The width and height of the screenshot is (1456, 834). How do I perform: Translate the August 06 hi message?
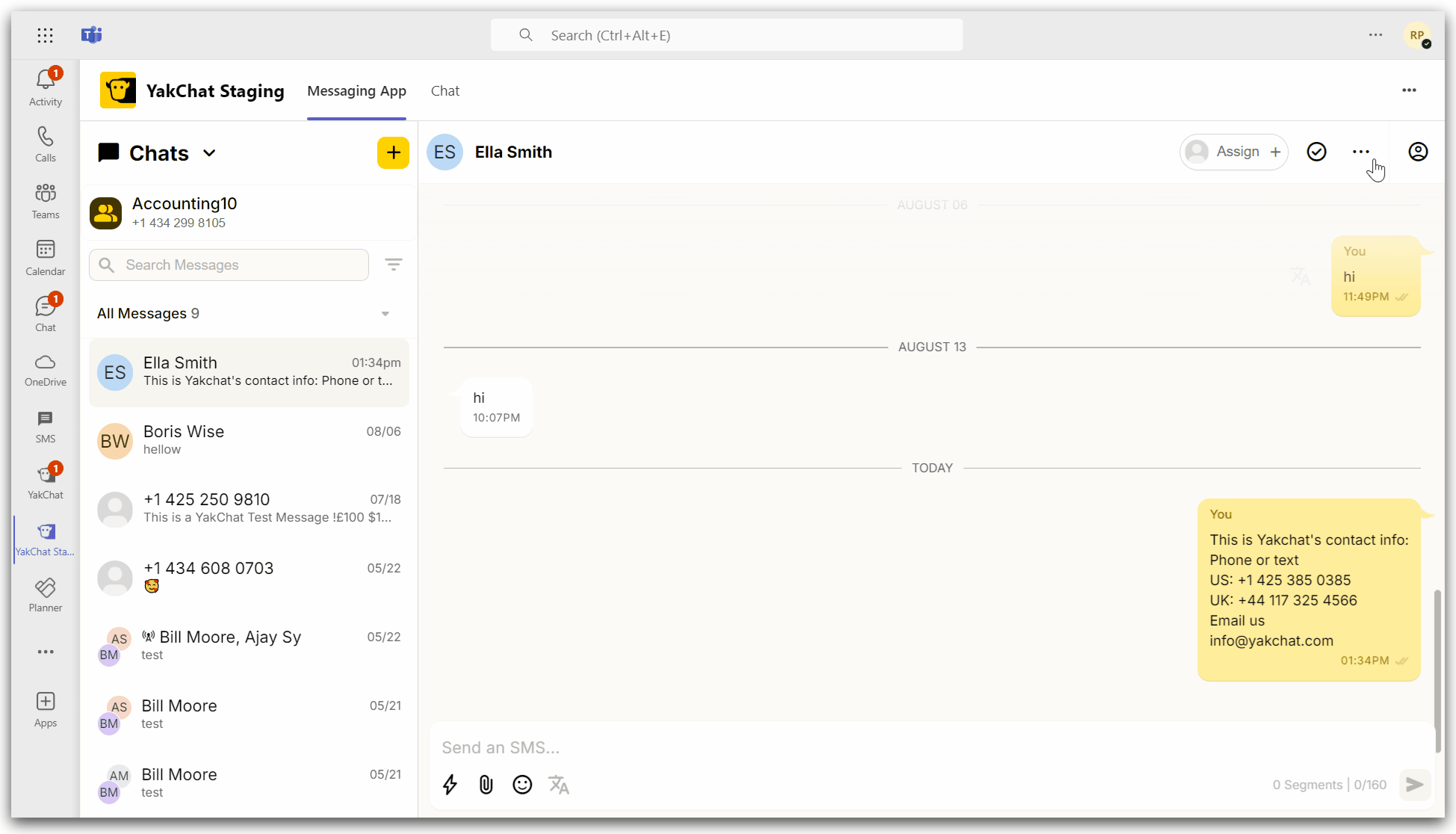1301,276
